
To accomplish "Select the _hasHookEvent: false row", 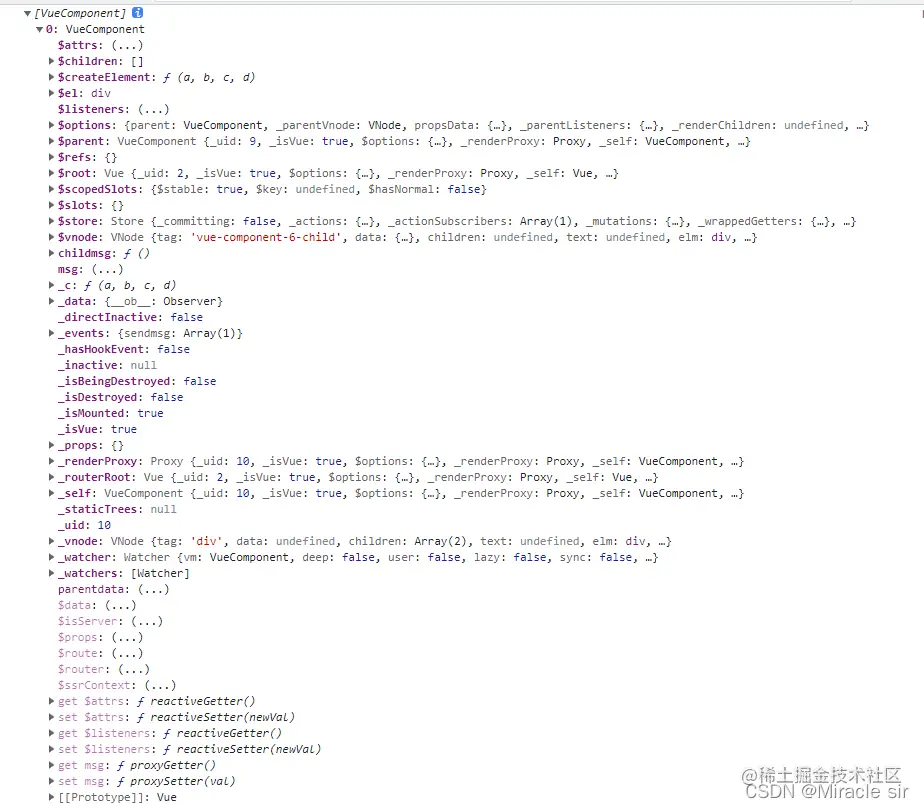I will (x=124, y=349).
